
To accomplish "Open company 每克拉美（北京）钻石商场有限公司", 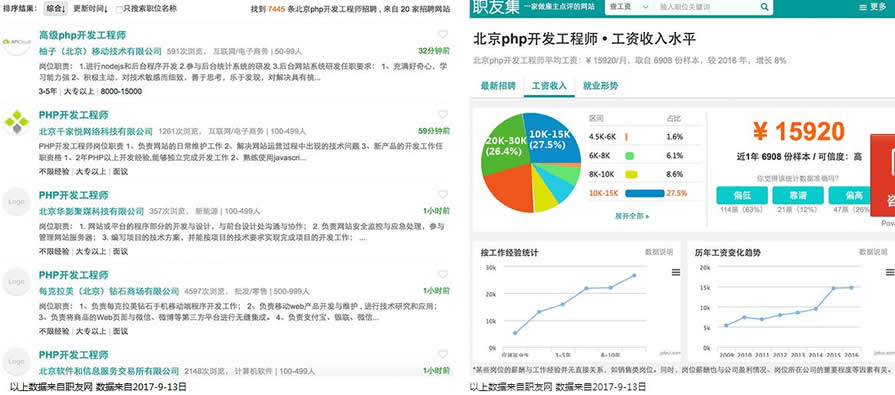I will tap(109, 291).
